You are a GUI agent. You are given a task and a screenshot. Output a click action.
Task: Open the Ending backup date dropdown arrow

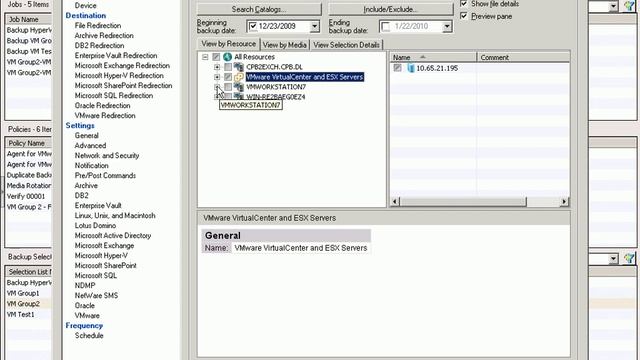(x=447, y=27)
